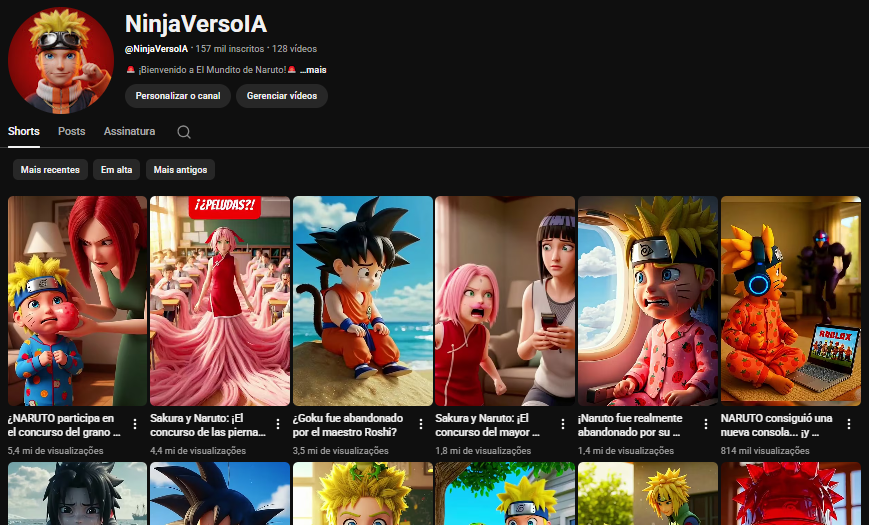Click Personalizar o canal button
This screenshot has height=525, width=869.
pyautogui.click(x=178, y=96)
